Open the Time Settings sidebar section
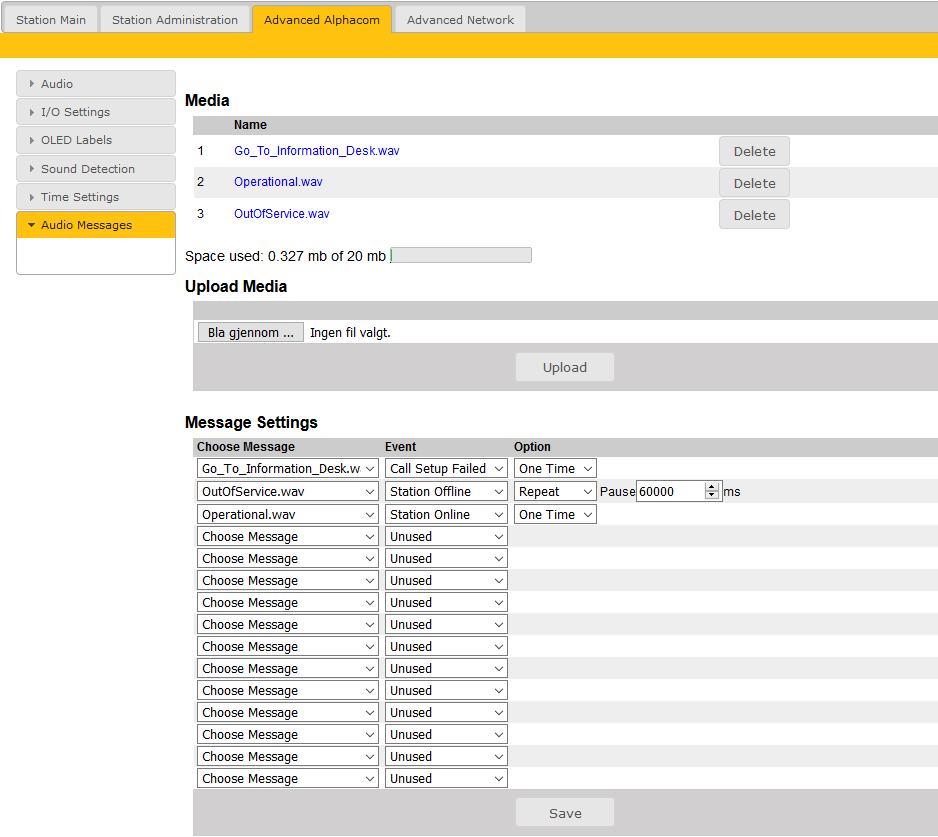 (x=96, y=197)
